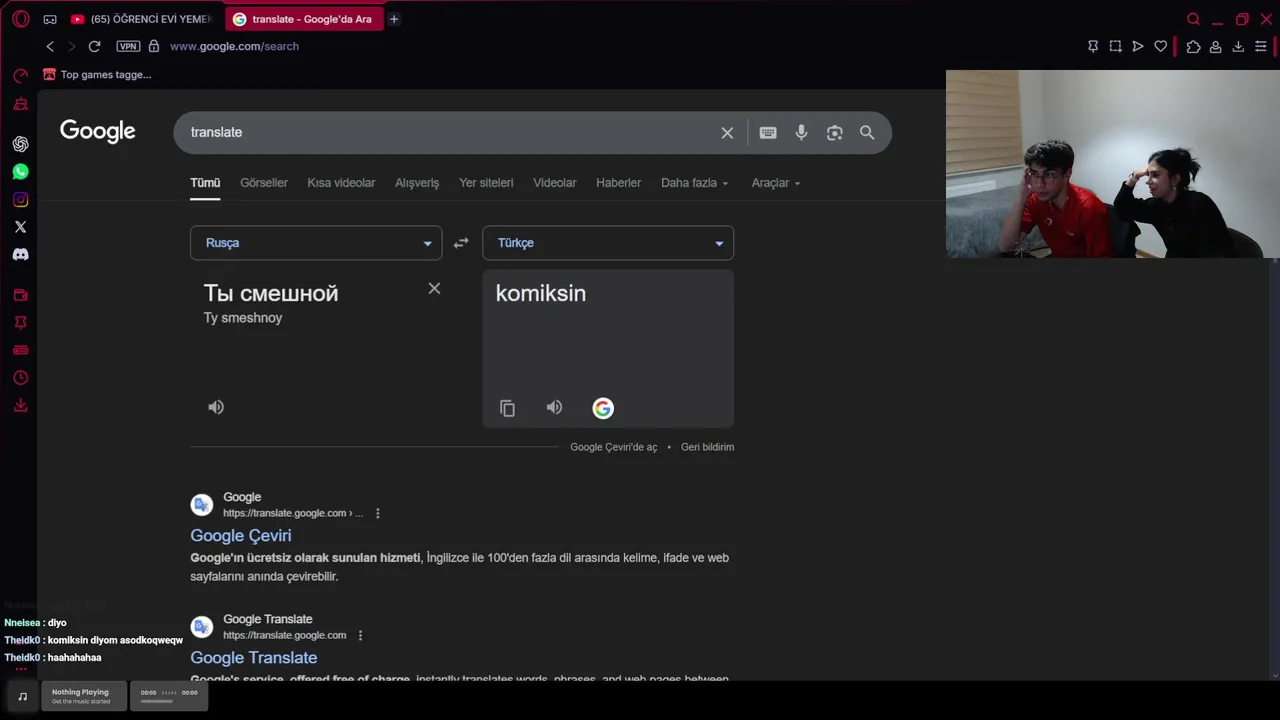Start voice search with microphone

[x=801, y=133]
